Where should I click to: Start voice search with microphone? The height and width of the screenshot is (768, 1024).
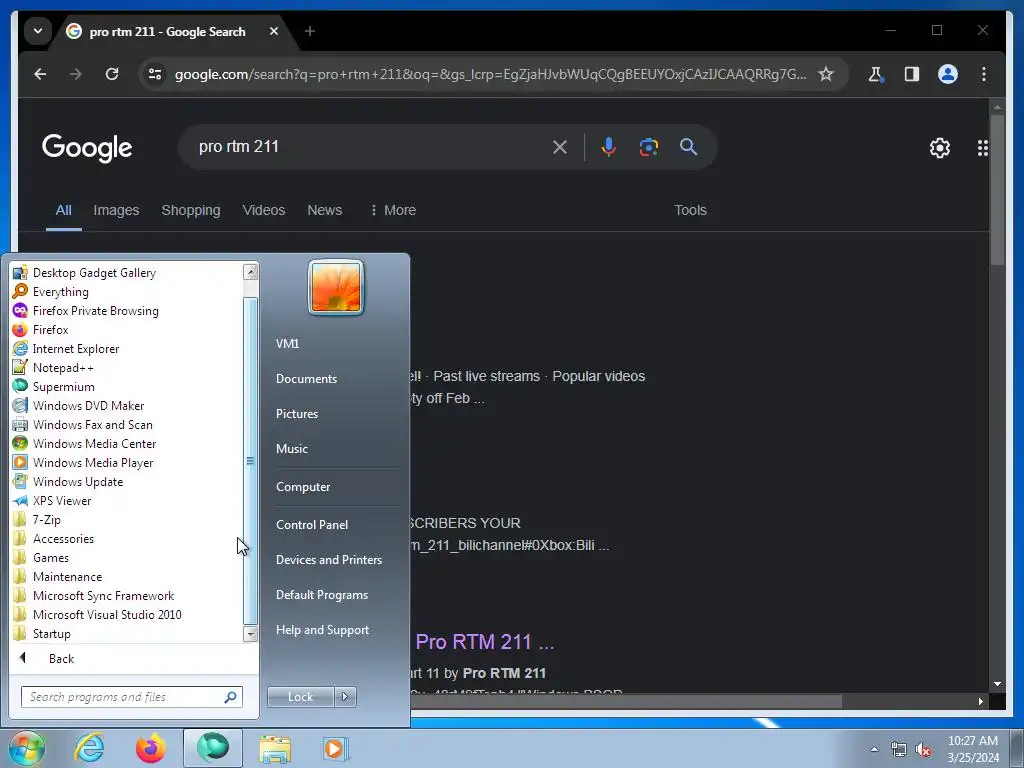click(609, 147)
